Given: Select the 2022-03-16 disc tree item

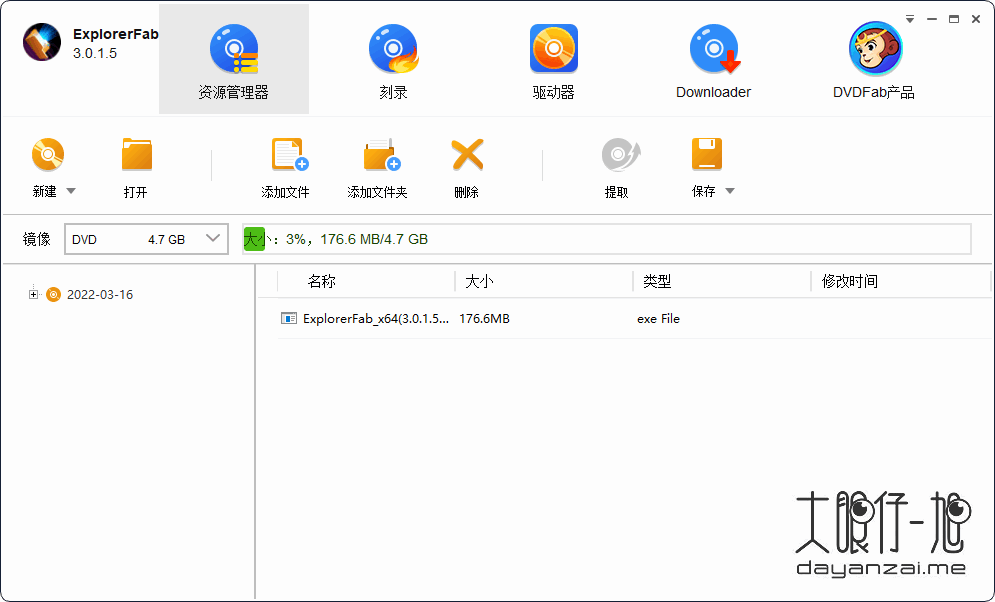Looking at the screenshot, I should [x=100, y=294].
